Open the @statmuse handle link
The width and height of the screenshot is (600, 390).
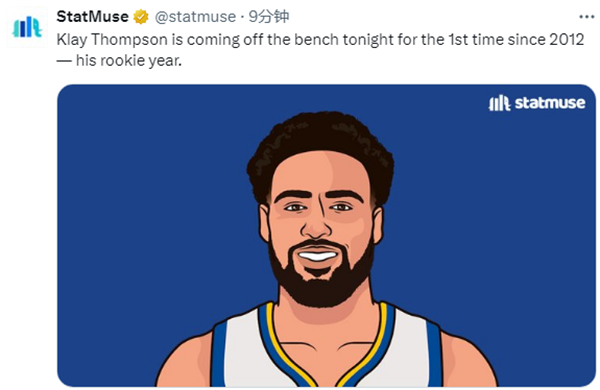pyautogui.click(x=195, y=17)
